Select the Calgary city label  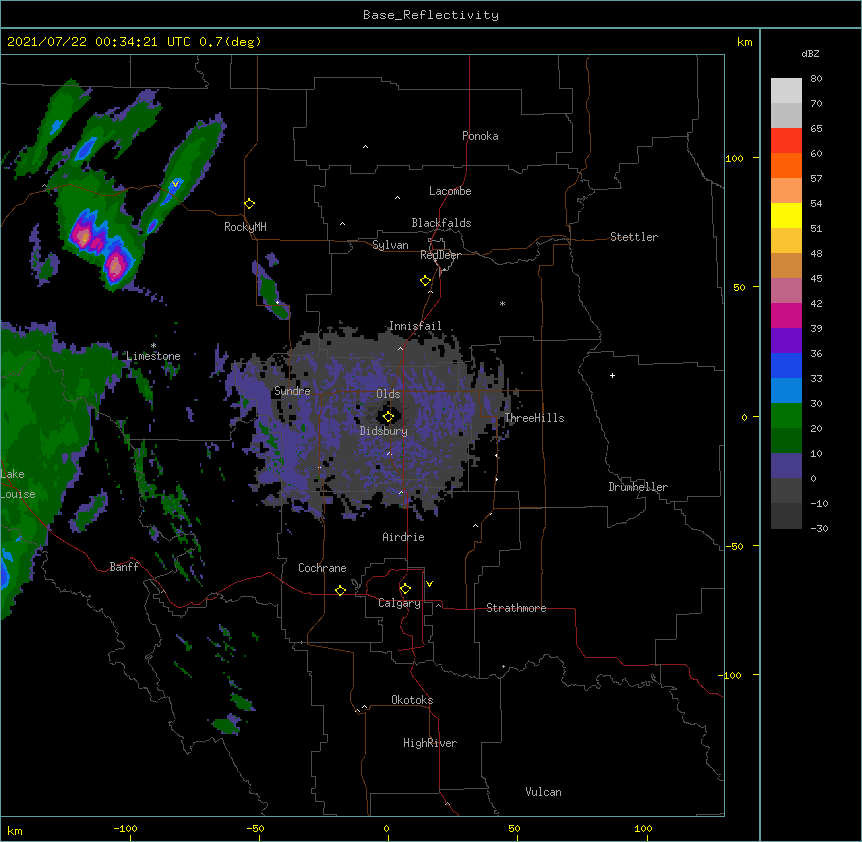point(399,603)
